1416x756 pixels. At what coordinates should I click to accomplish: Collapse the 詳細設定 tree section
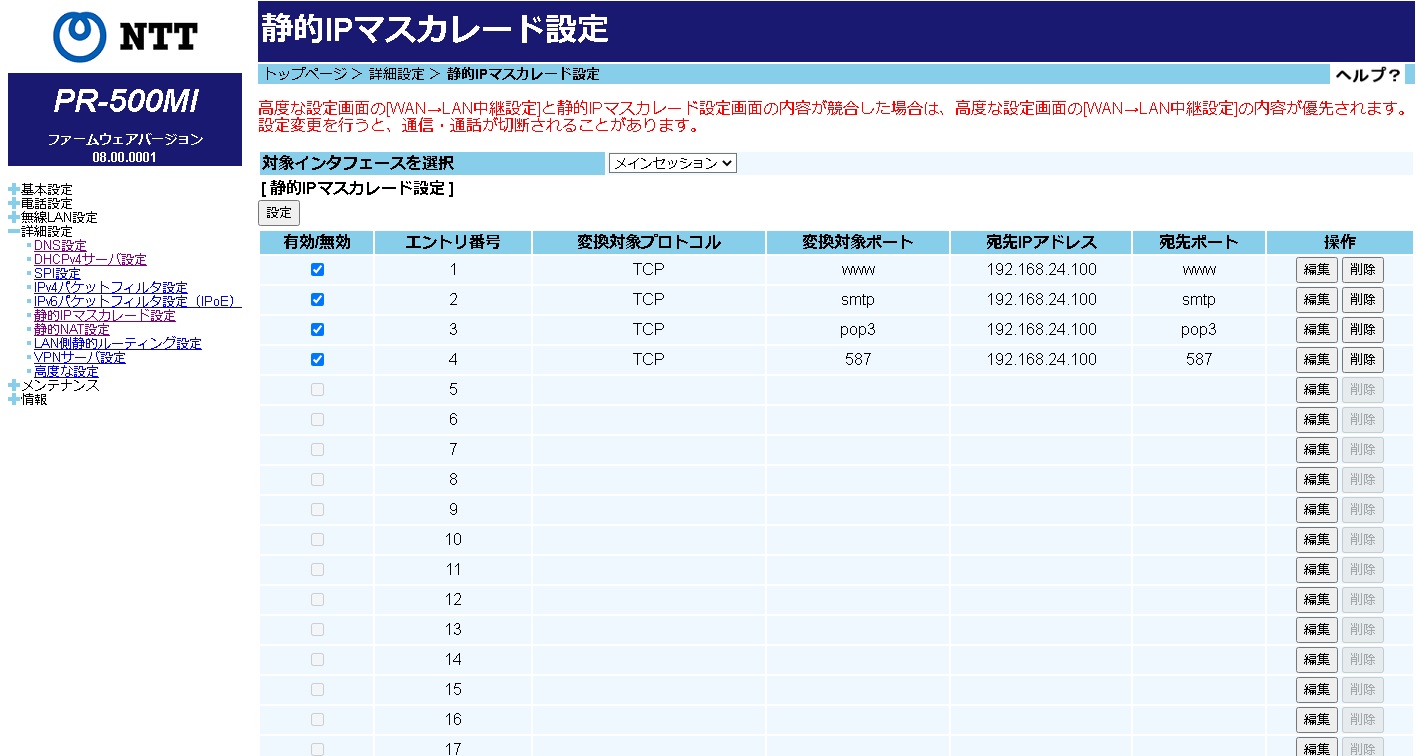coord(14,231)
